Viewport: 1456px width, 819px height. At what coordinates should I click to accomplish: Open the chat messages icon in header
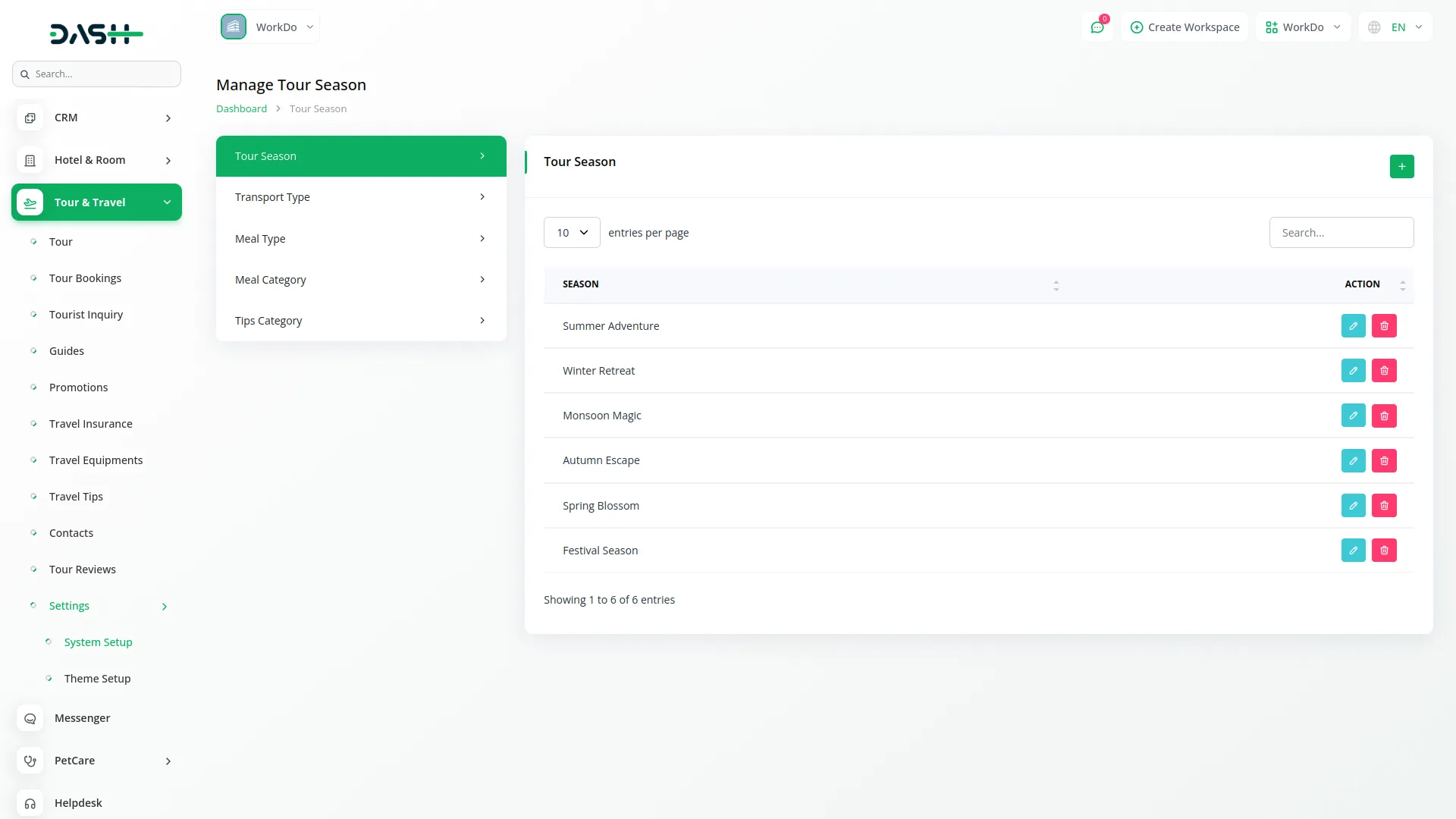coord(1097,27)
